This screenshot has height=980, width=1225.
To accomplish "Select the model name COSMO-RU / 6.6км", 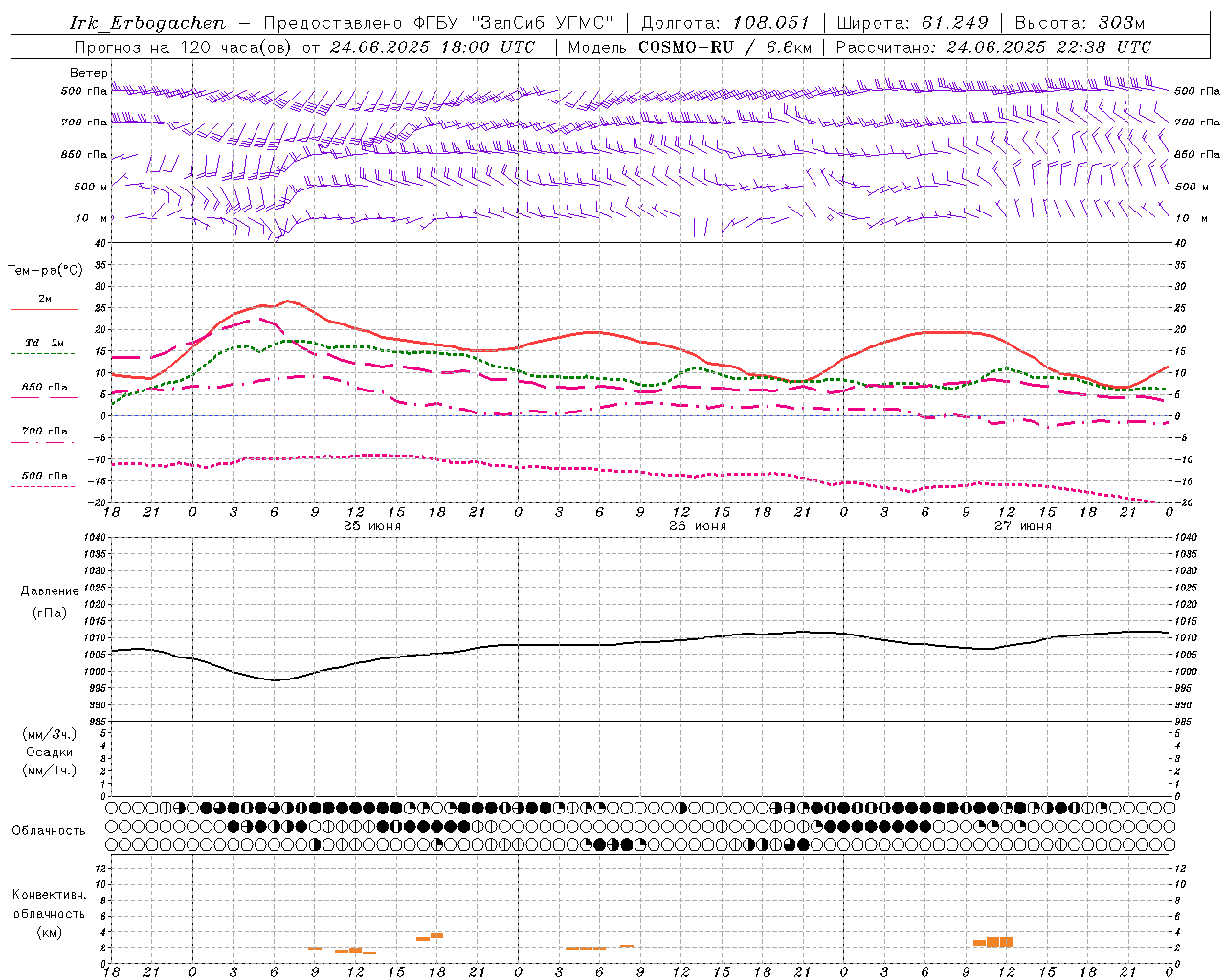I will [x=725, y=47].
